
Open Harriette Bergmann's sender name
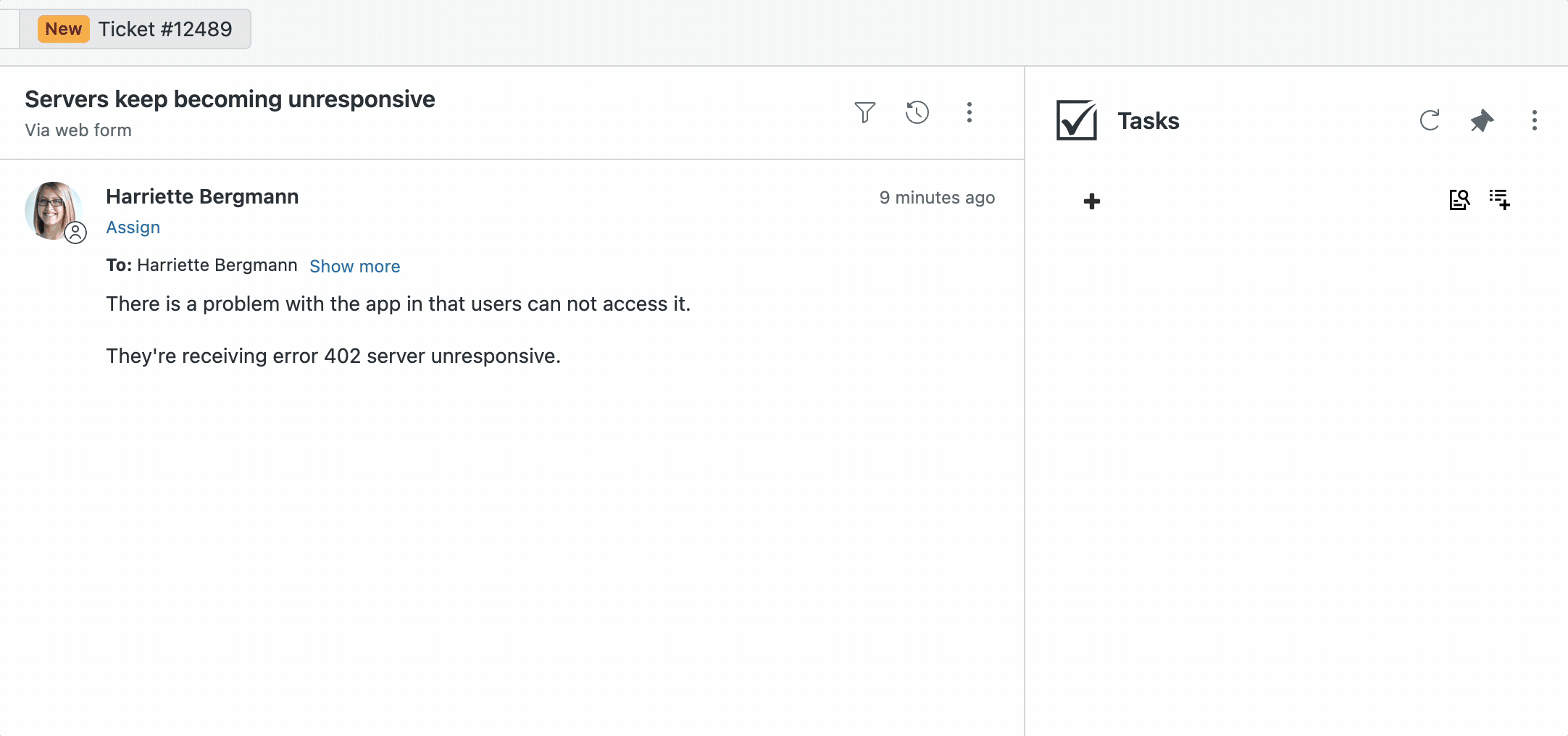coord(202,196)
